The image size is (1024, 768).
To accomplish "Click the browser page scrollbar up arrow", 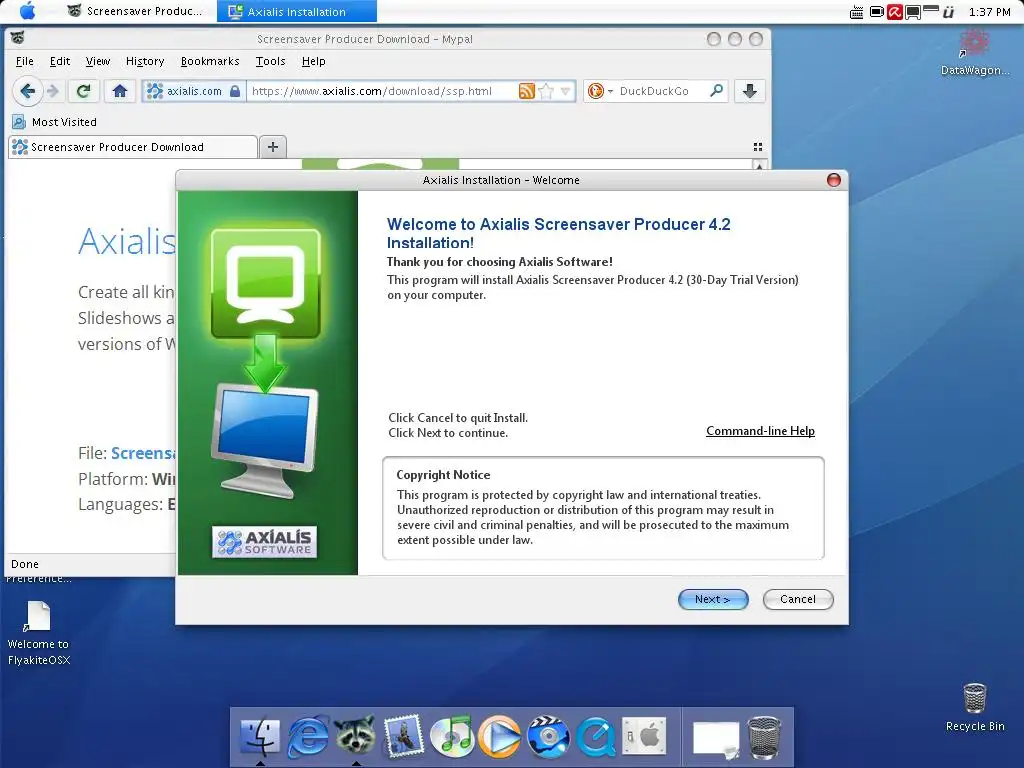I will pyautogui.click(x=759, y=165).
